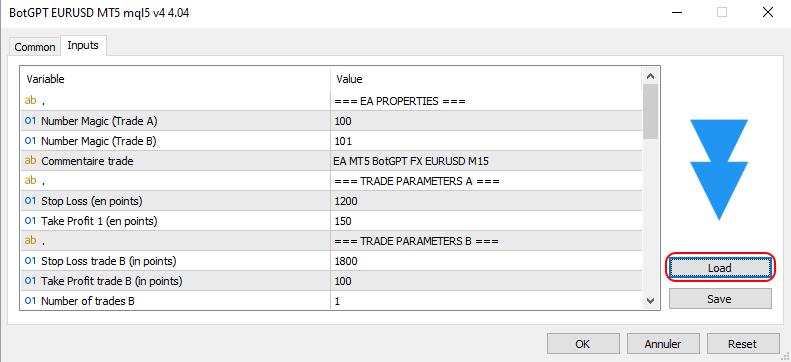Click the integer icon beside Number of trades B

pyautogui.click(x=31, y=301)
